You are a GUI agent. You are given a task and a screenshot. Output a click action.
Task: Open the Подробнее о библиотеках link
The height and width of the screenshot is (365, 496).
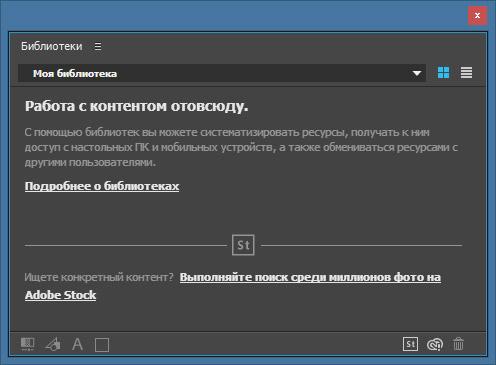[102, 186]
